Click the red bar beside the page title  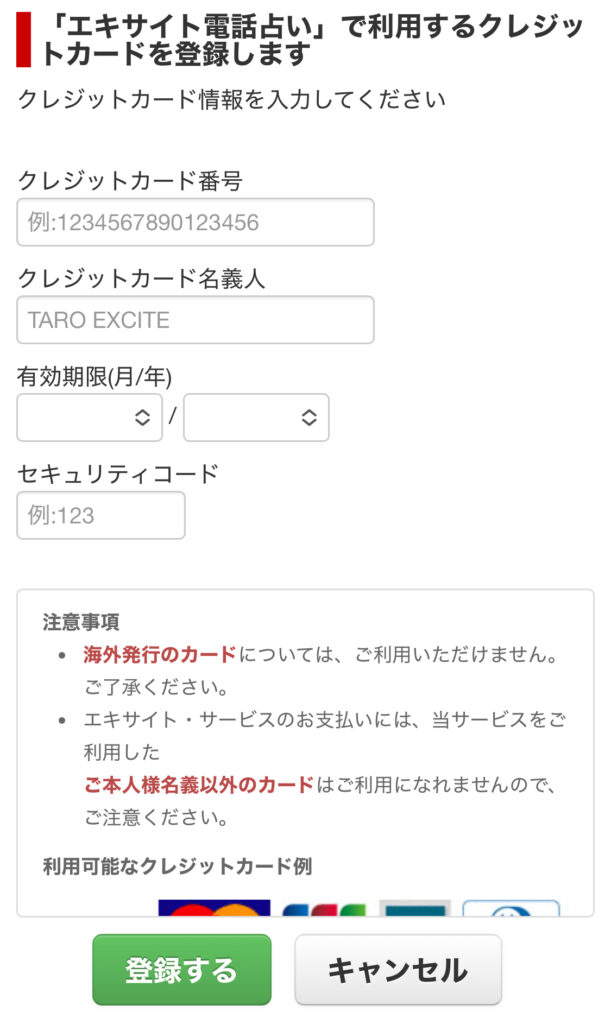[24, 40]
